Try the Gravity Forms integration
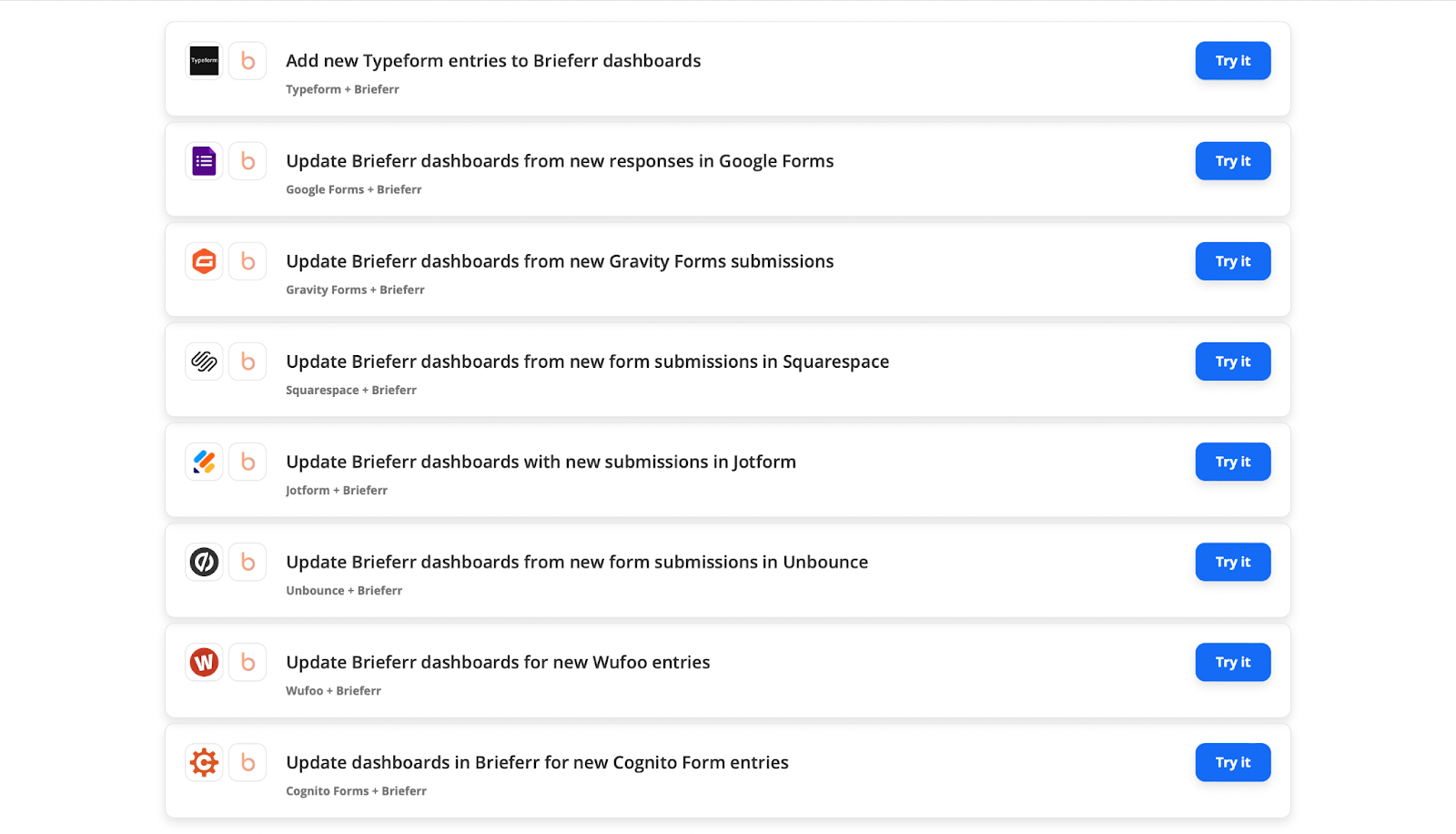The image size is (1456, 834). click(1233, 261)
